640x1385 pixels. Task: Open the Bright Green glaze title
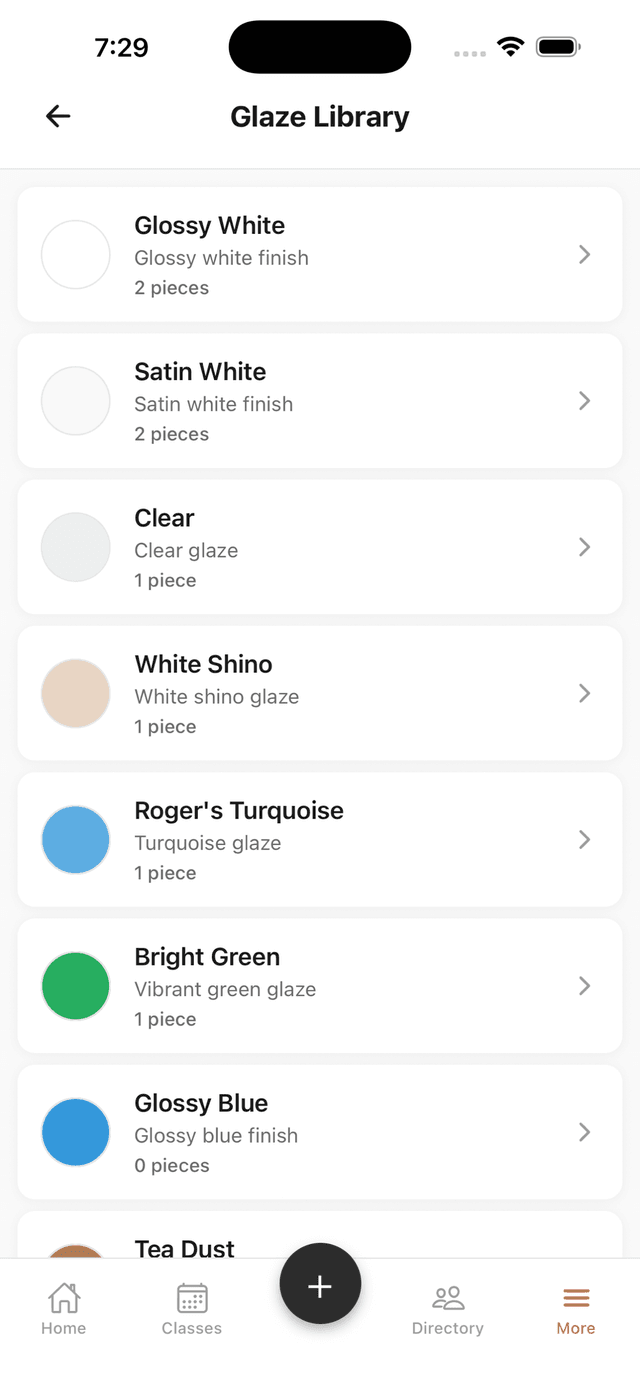point(207,957)
